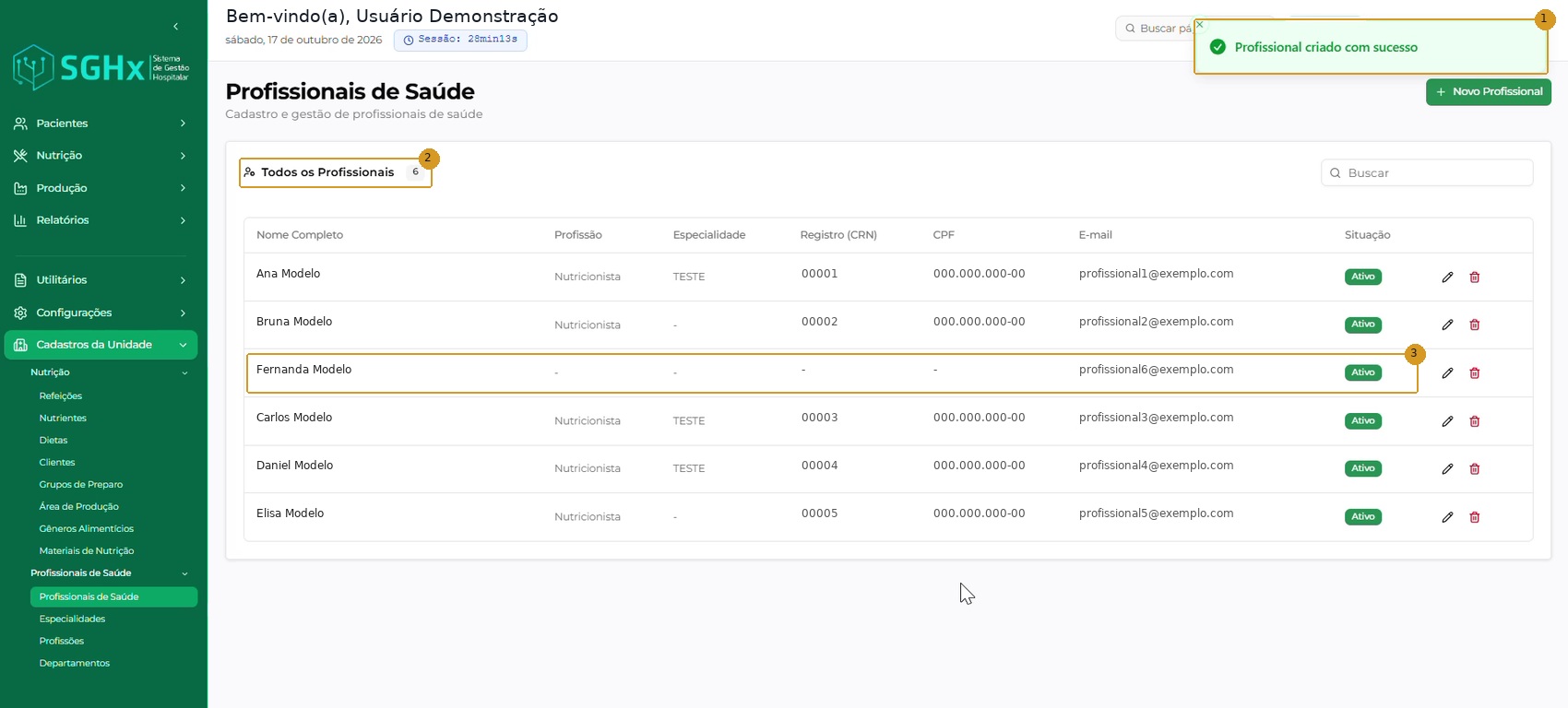Delete Ana Modelo with trash icon
The height and width of the screenshot is (708, 1568).
[x=1474, y=277]
